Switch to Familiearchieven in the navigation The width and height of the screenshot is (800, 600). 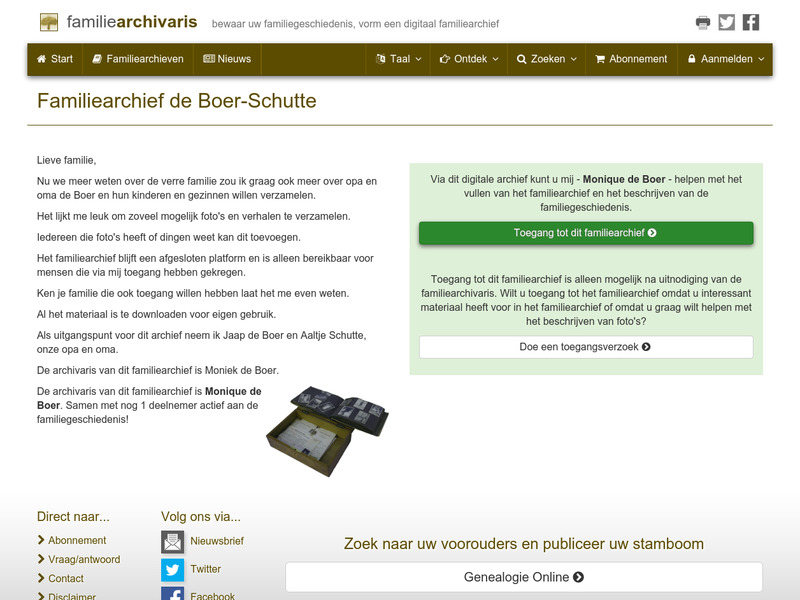[141, 59]
